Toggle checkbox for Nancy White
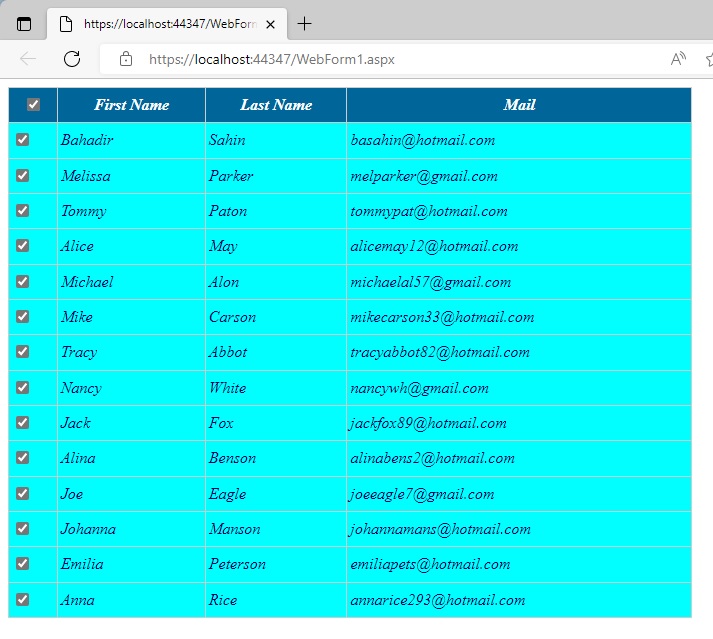Screen dimensions: 713x639 point(22,387)
